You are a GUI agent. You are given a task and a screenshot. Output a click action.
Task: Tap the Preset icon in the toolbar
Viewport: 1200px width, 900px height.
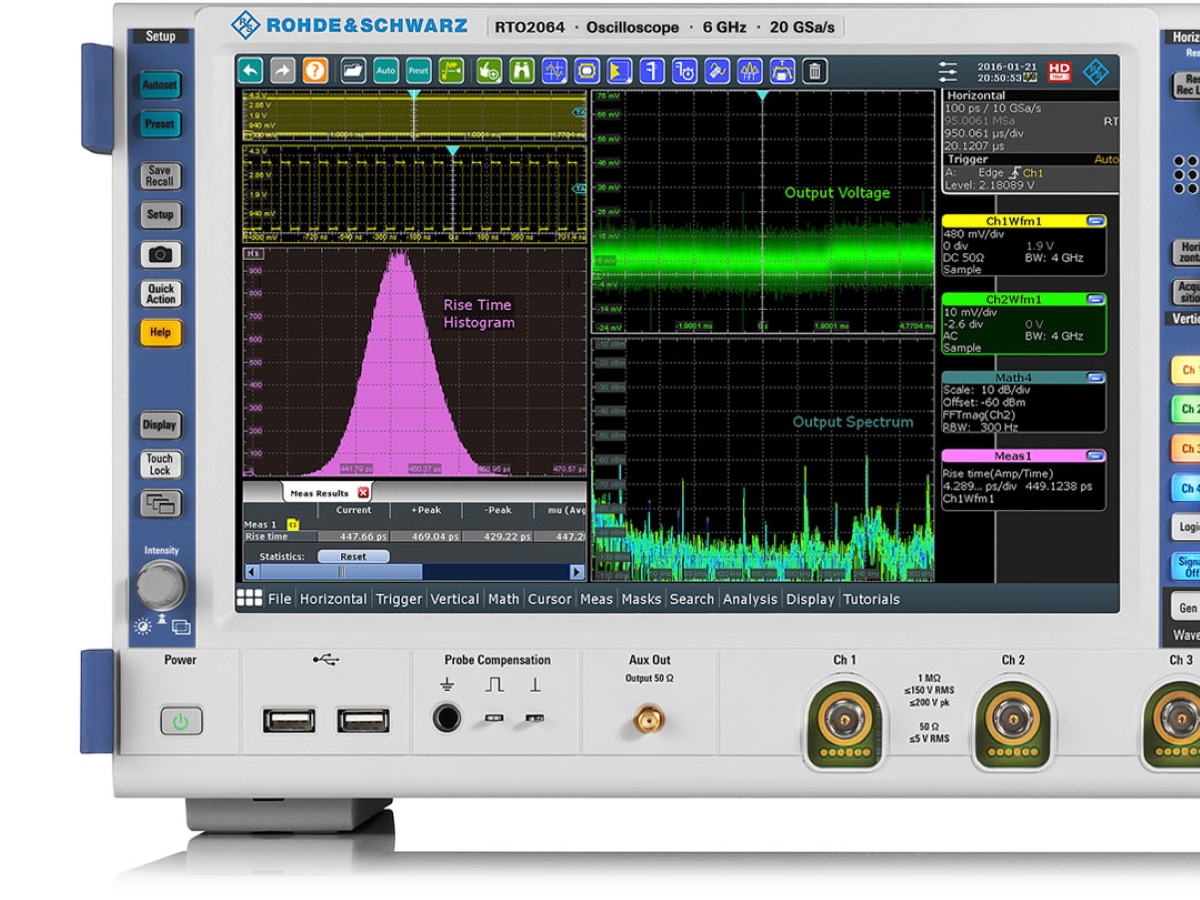click(418, 71)
